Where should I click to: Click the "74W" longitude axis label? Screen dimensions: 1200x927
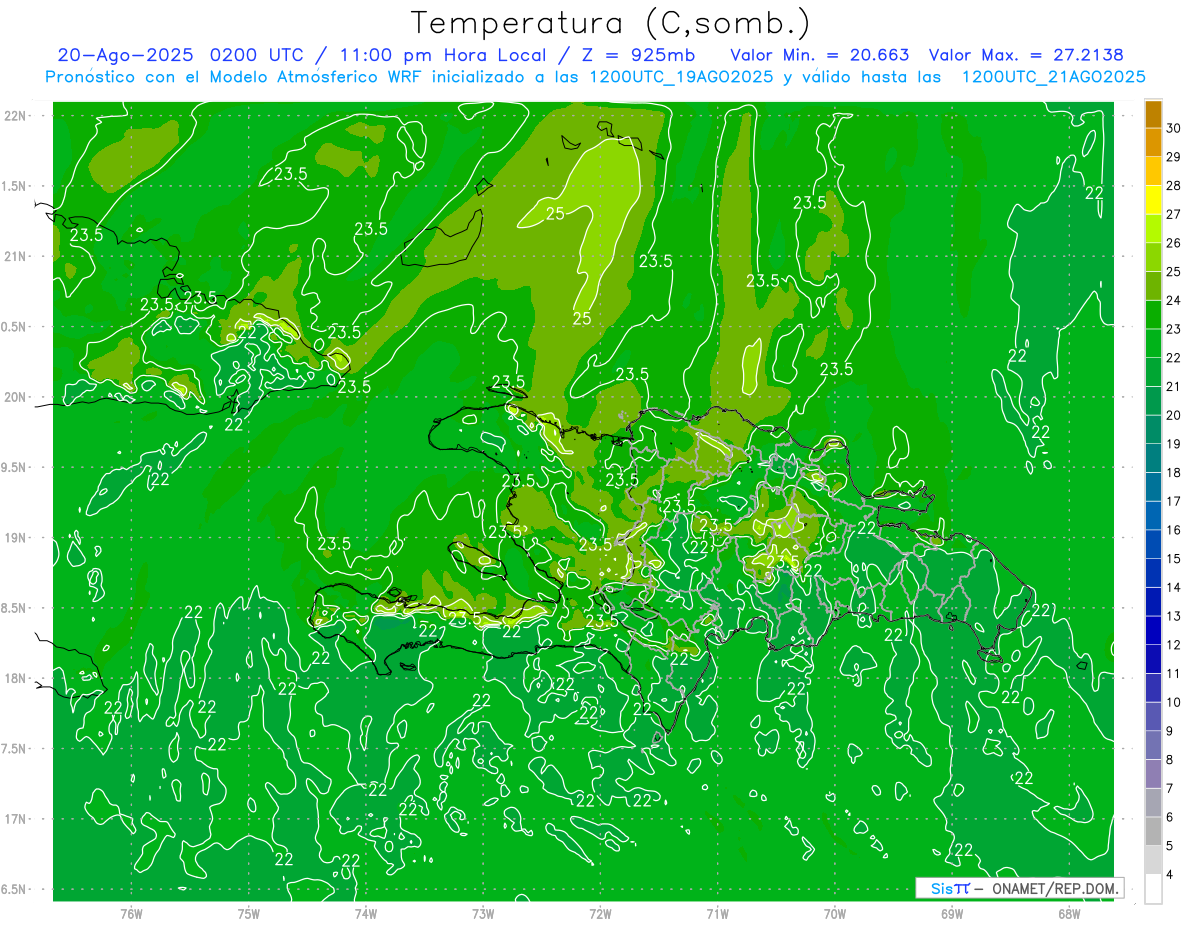click(365, 914)
